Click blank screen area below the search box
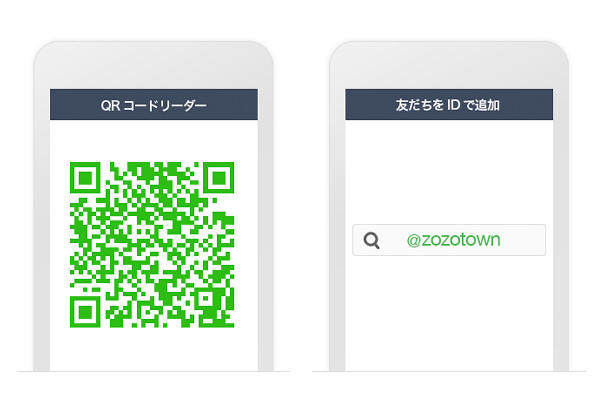 449,313
